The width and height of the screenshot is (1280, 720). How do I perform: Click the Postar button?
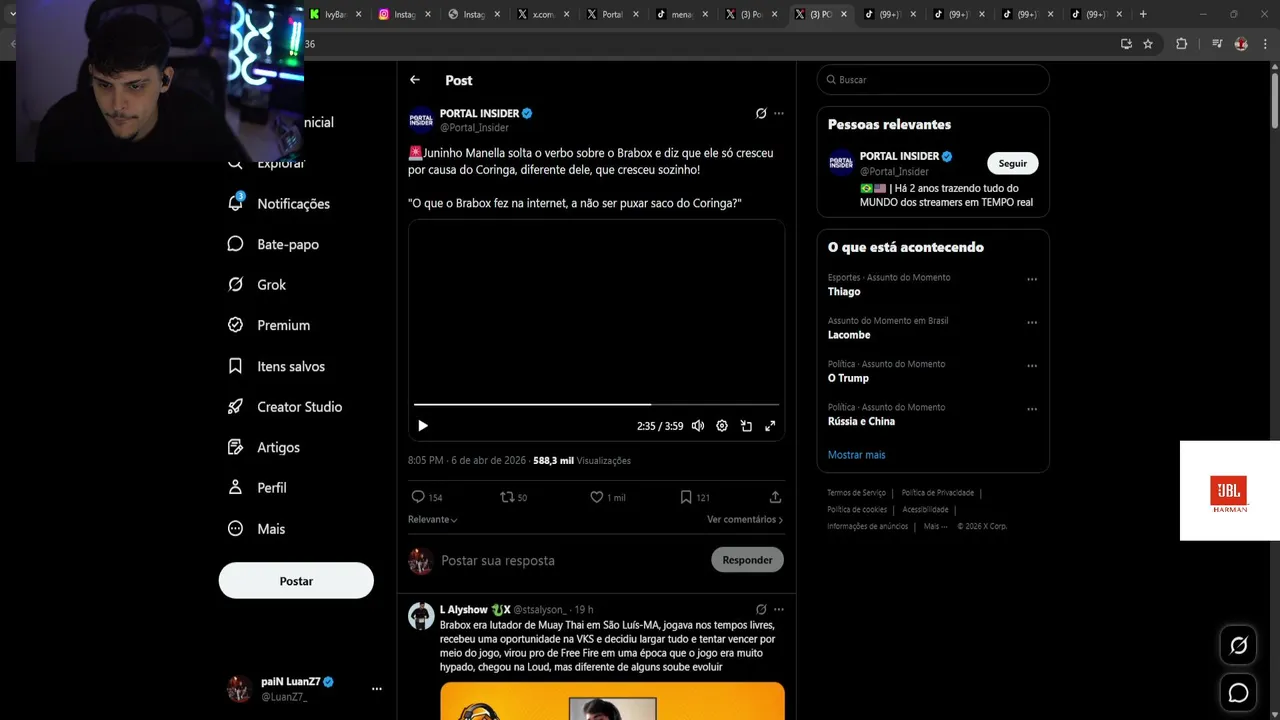pyautogui.click(x=296, y=581)
